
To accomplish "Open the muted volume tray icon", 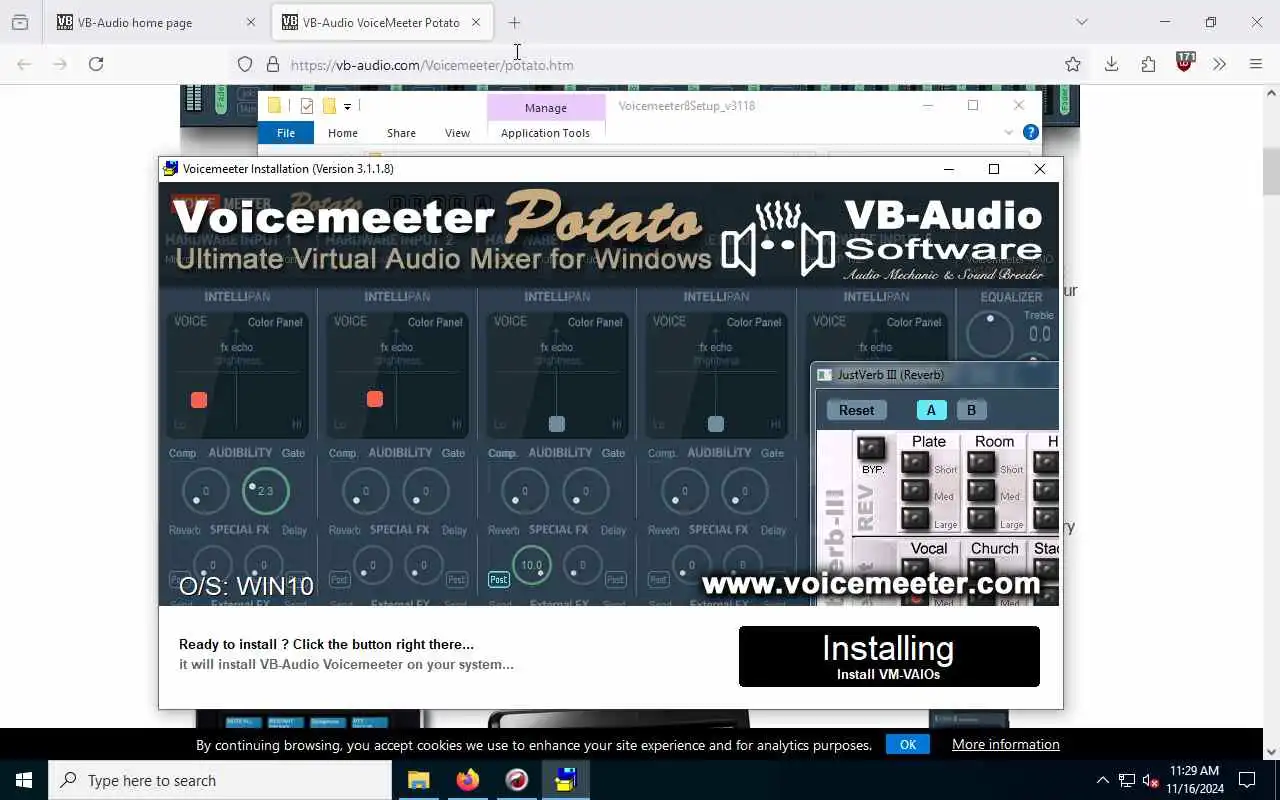I will pyautogui.click(x=1151, y=780).
